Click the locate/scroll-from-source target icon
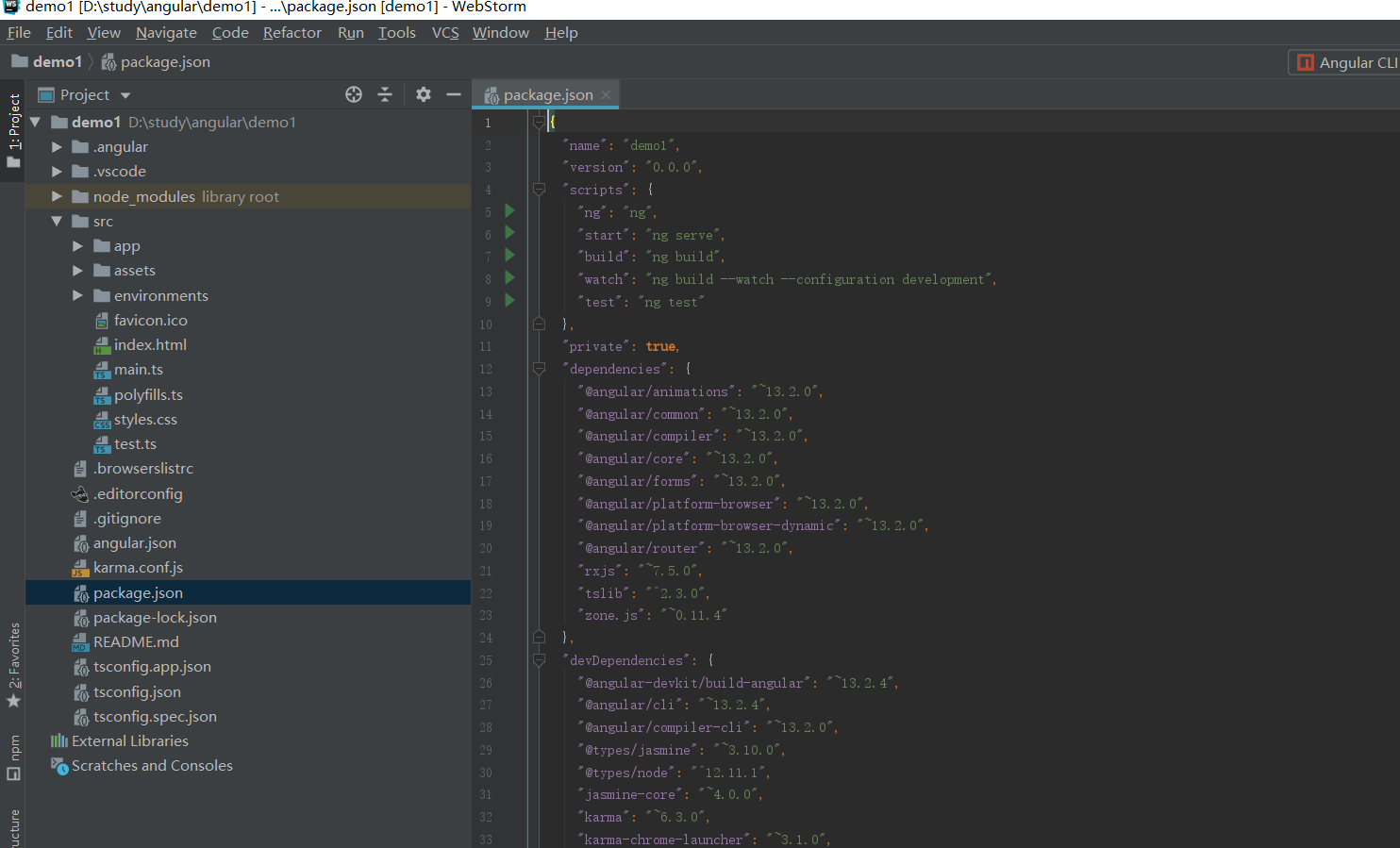This screenshot has width=1400, height=848. (354, 94)
